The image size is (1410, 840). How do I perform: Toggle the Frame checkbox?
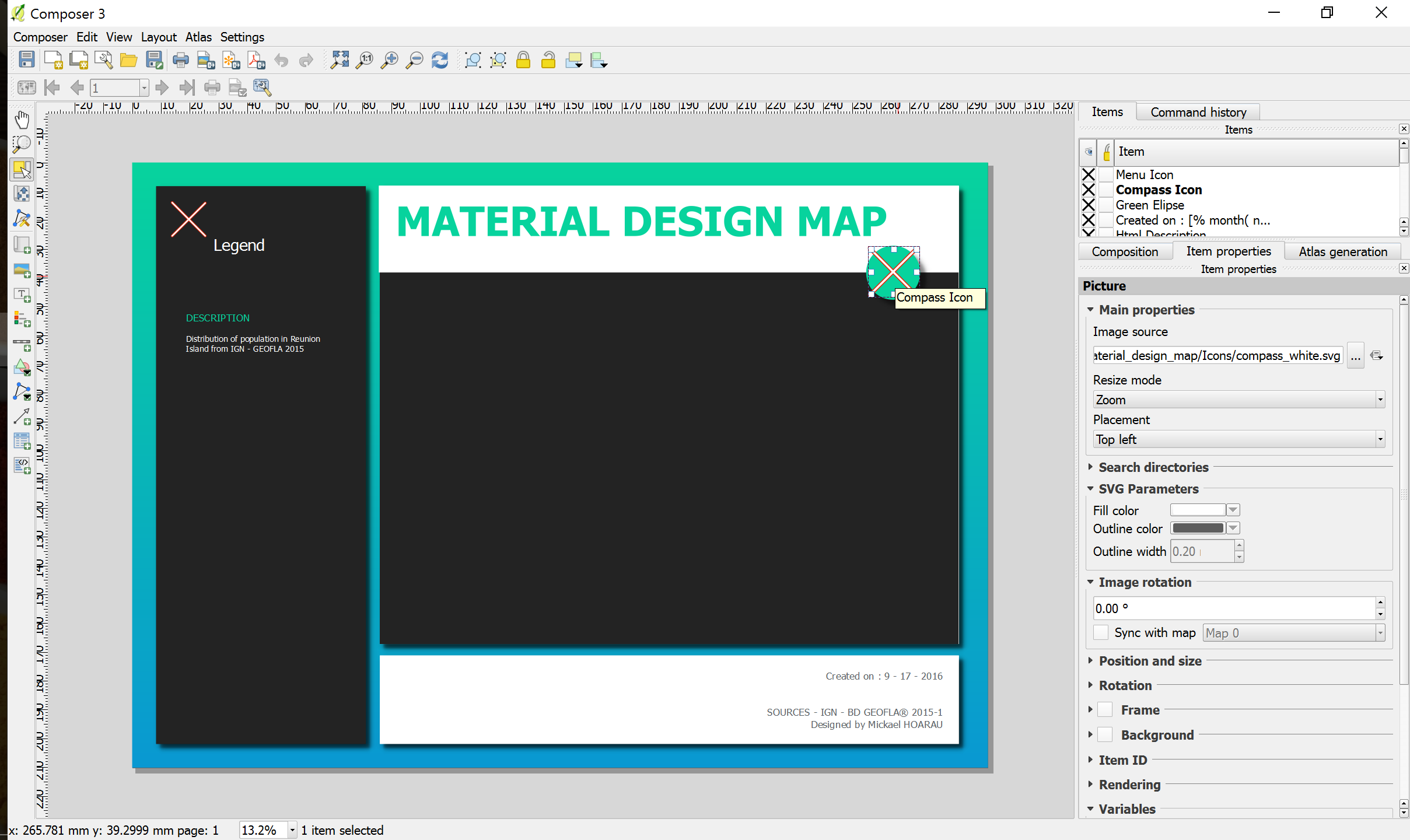[x=1105, y=710]
